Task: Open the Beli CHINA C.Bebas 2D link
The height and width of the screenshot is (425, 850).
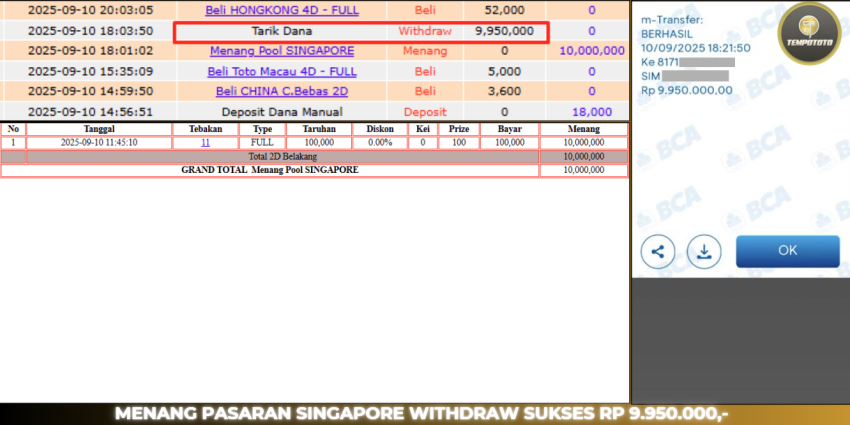Action: 282,92
